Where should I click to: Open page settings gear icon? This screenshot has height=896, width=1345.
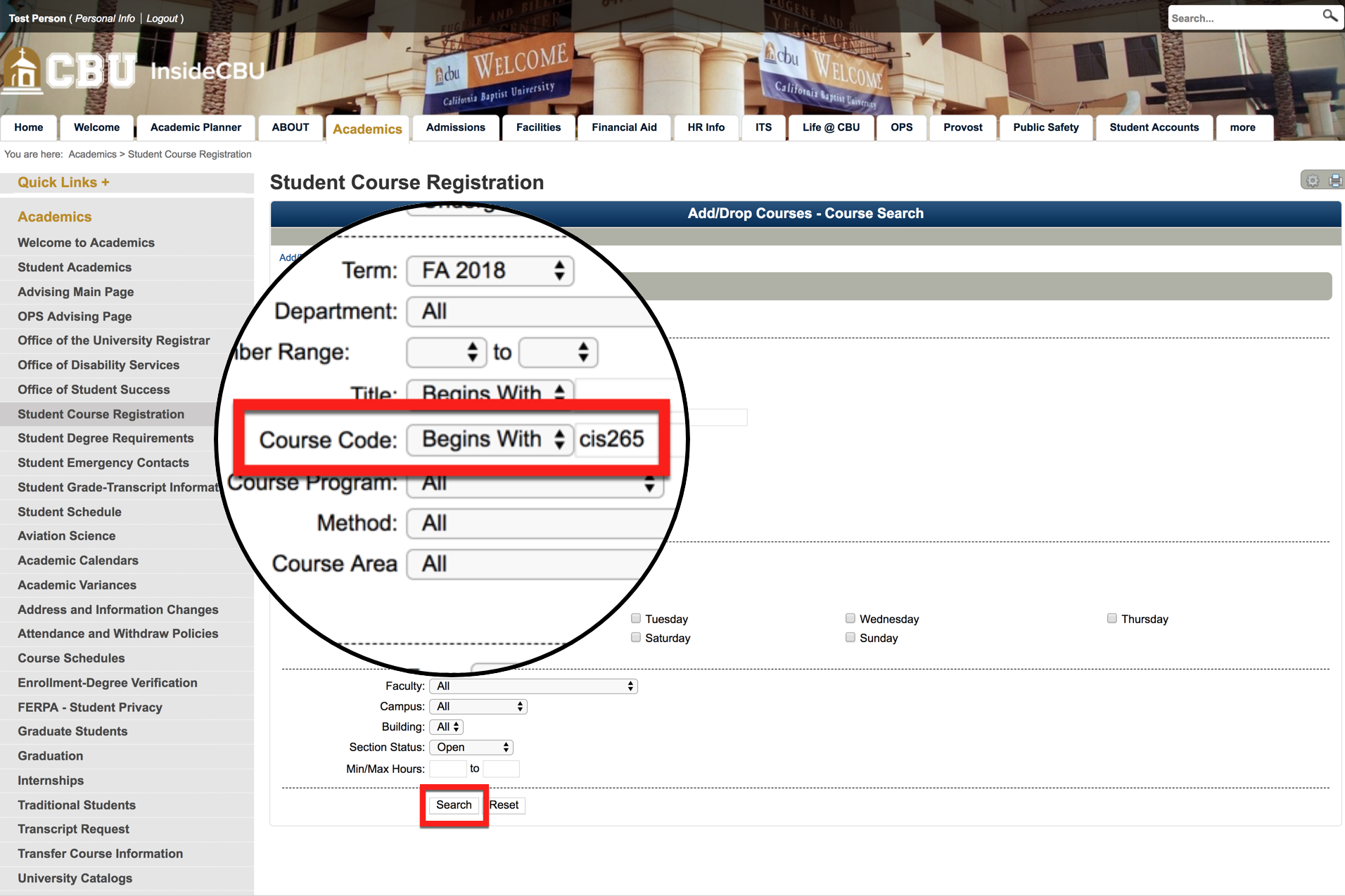pos(1313,181)
